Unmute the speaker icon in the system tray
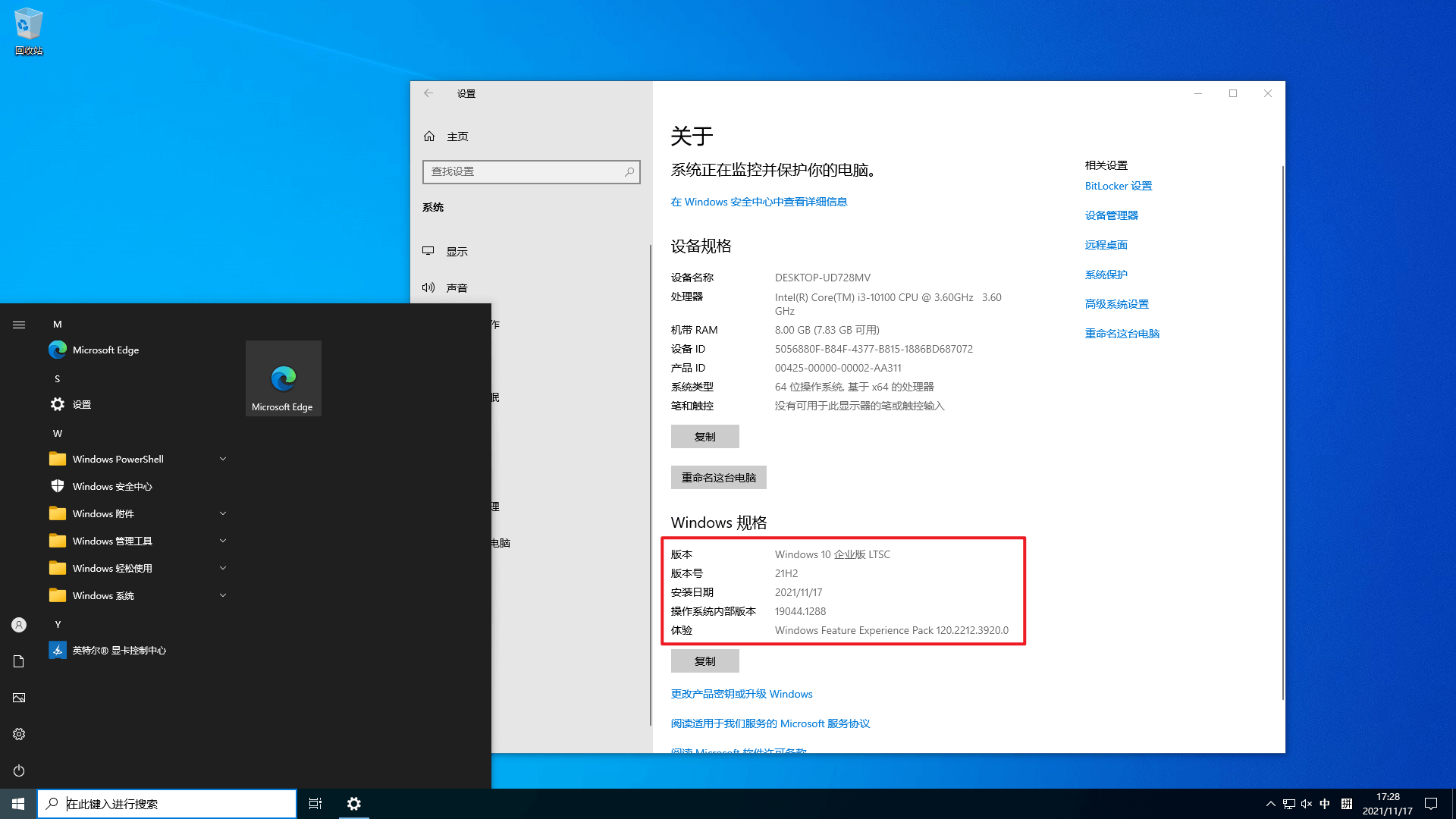Viewport: 1456px width, 819px height. click(1306, 803)
